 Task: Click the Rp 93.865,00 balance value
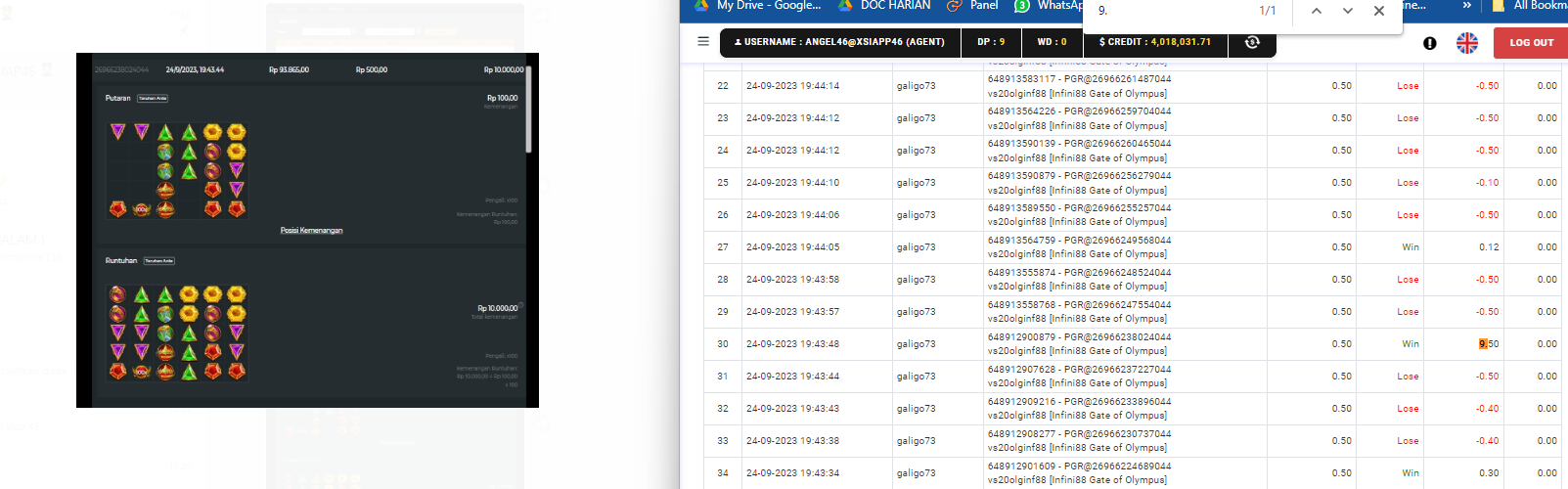point(289,70)
